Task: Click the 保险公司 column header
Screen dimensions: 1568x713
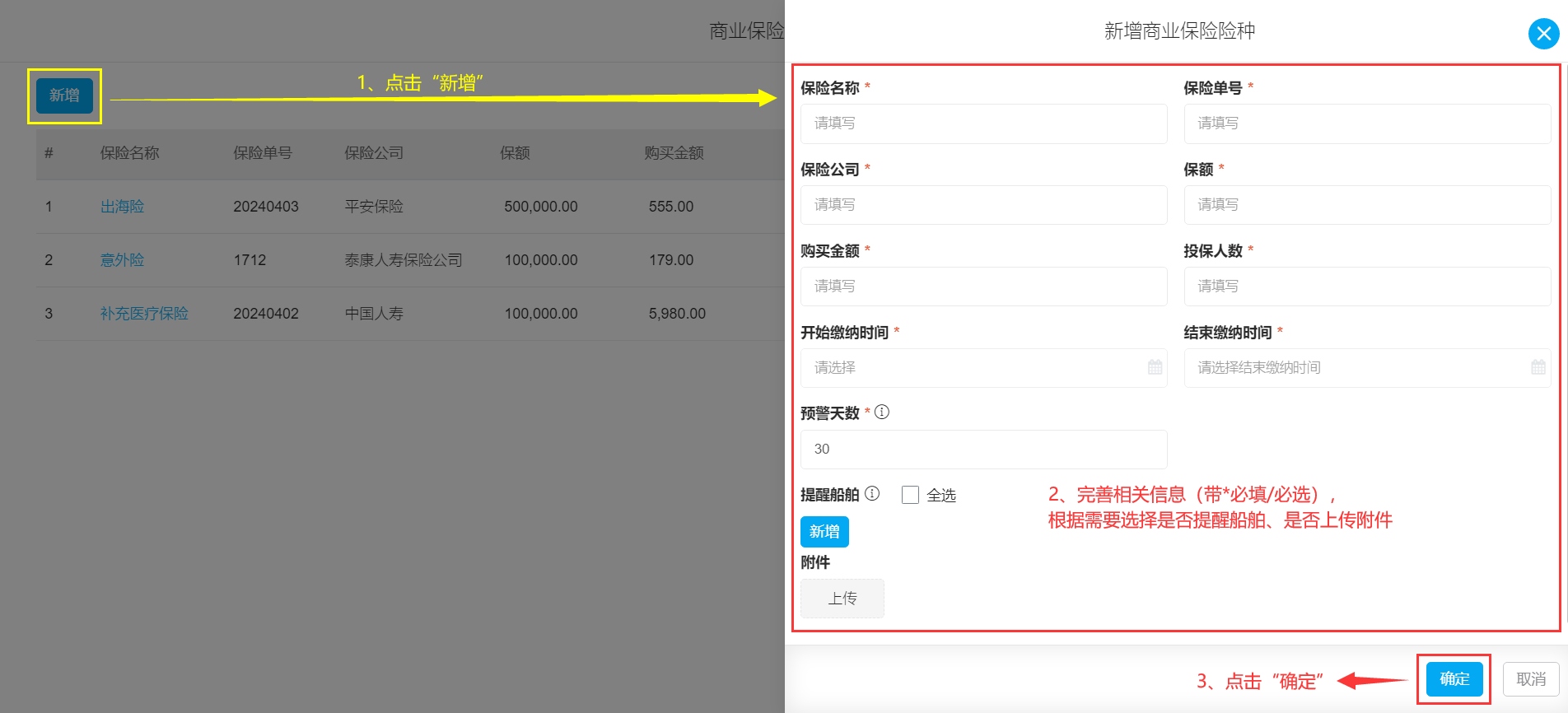Action: point(374,153)
